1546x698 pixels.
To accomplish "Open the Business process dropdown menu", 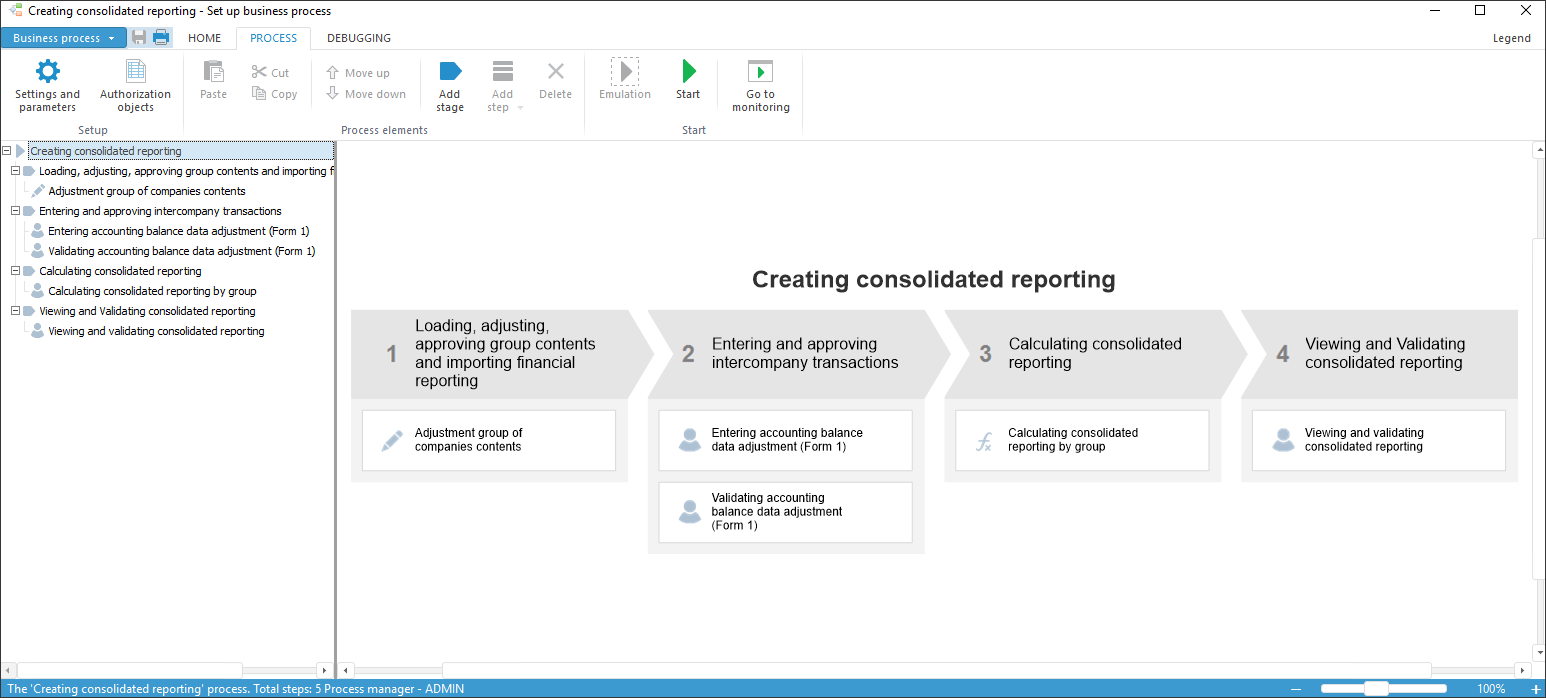I will [64, 38].
